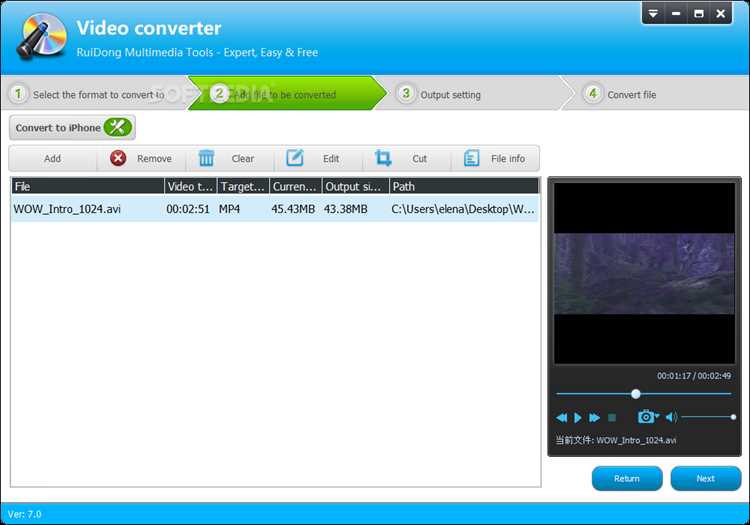Go to step 1 Select the format

(96, 94)
